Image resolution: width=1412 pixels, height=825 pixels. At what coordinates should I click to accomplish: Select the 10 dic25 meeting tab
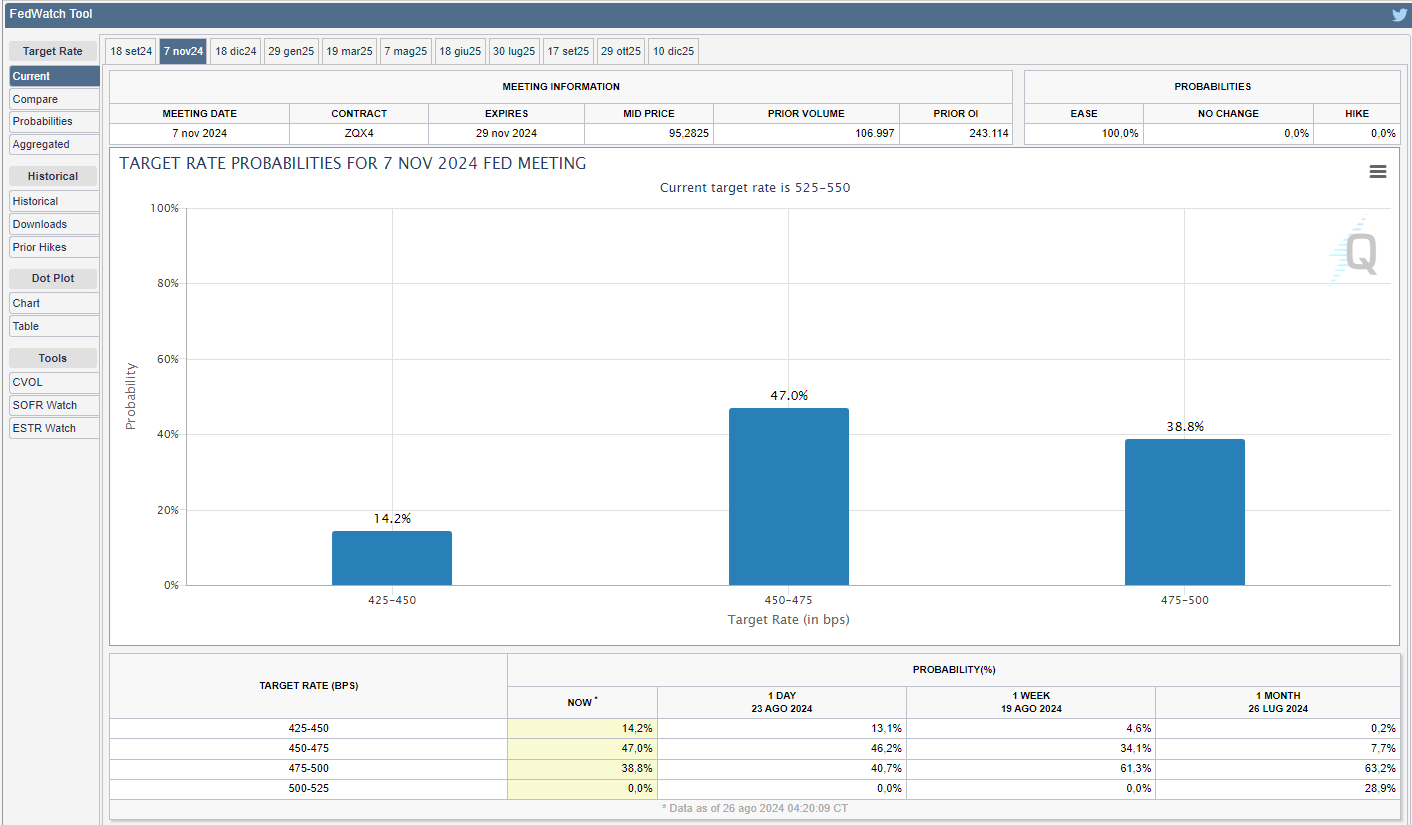coord(673,52)
